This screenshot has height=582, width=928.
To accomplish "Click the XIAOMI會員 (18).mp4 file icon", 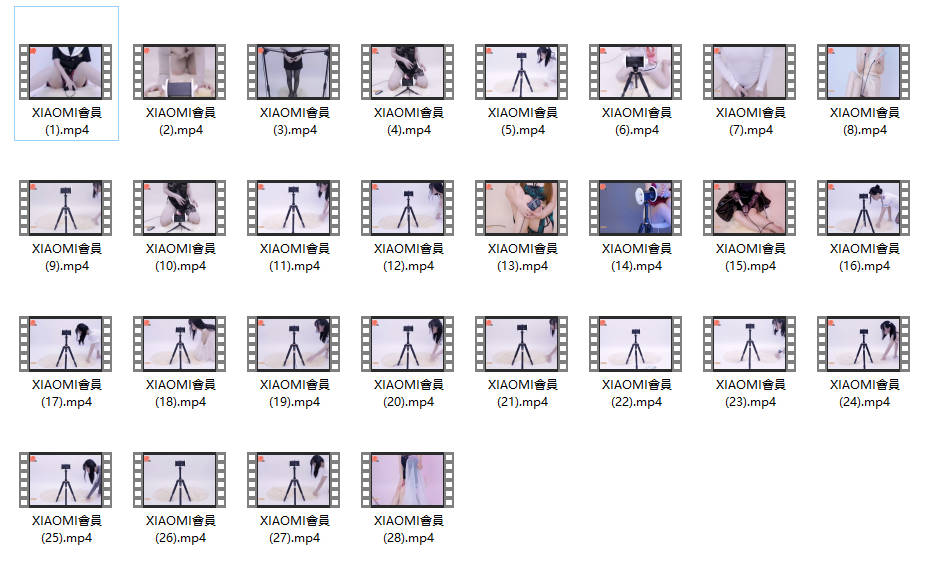I will tap(179, 344).
